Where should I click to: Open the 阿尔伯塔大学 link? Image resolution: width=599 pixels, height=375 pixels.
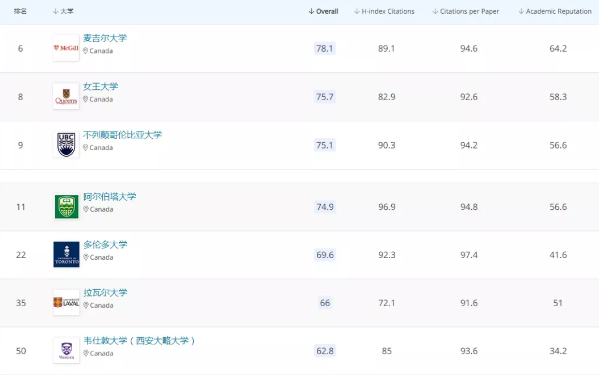click(110, 197)
